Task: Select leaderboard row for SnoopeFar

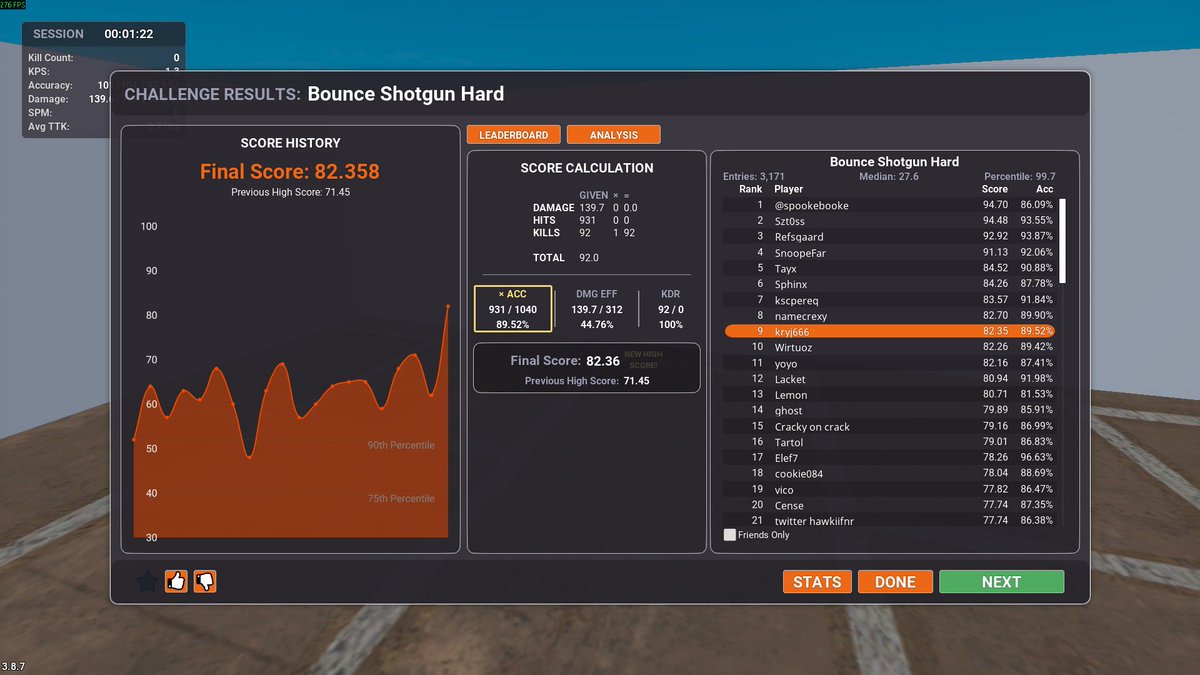Action: pyautogui.click(x=890, y=253)
